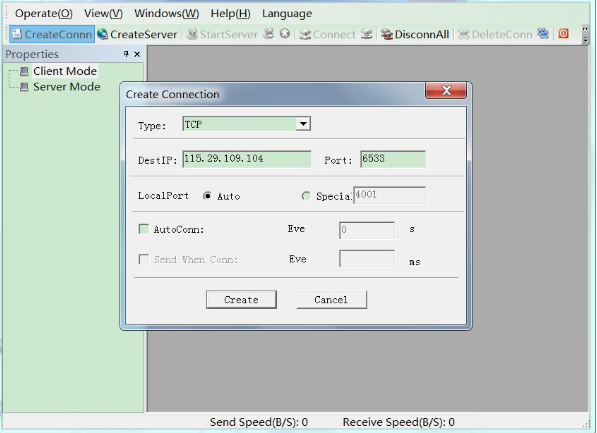Open the Language menu
Viewport: 597px width, 433px height.
(287, 13)
